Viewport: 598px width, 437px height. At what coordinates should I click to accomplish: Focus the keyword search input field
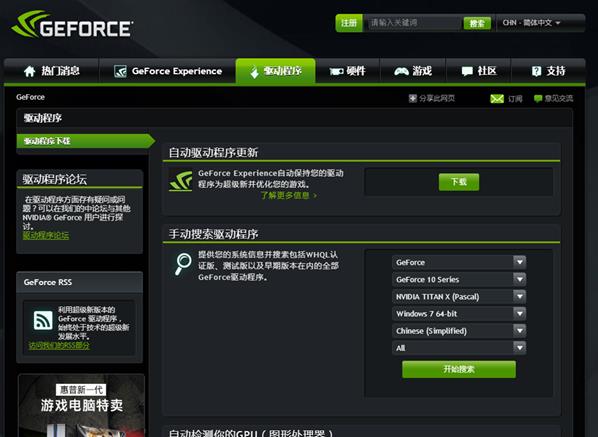click(x=413, y=23)
